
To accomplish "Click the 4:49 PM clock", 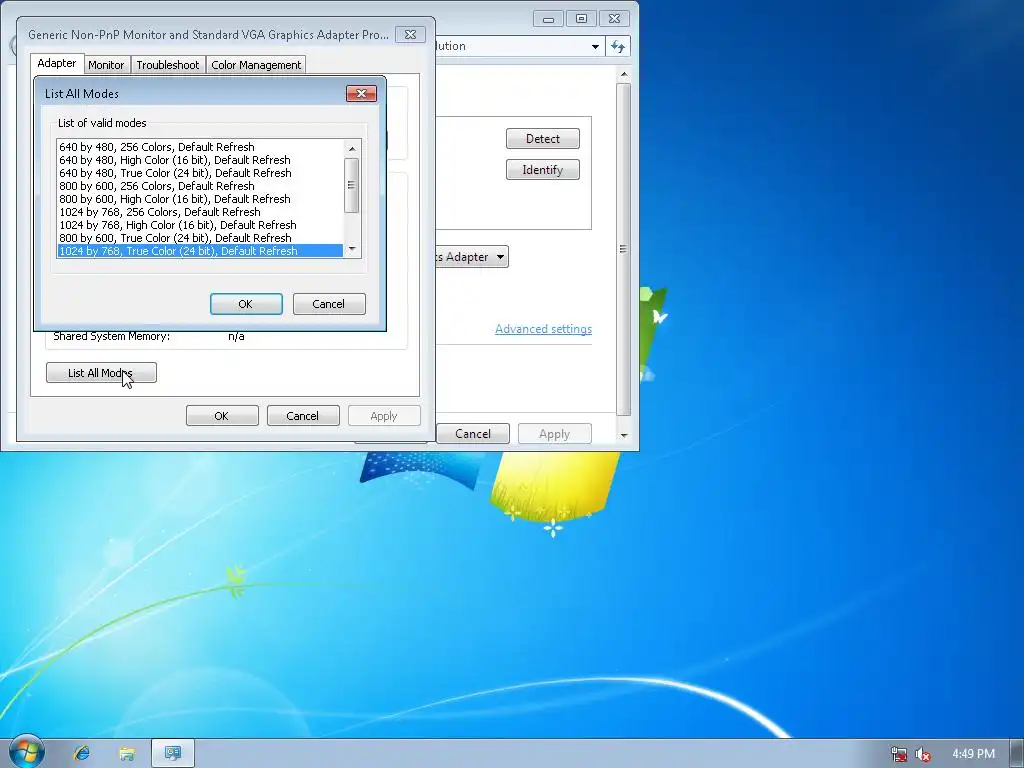I will [973, 754].
